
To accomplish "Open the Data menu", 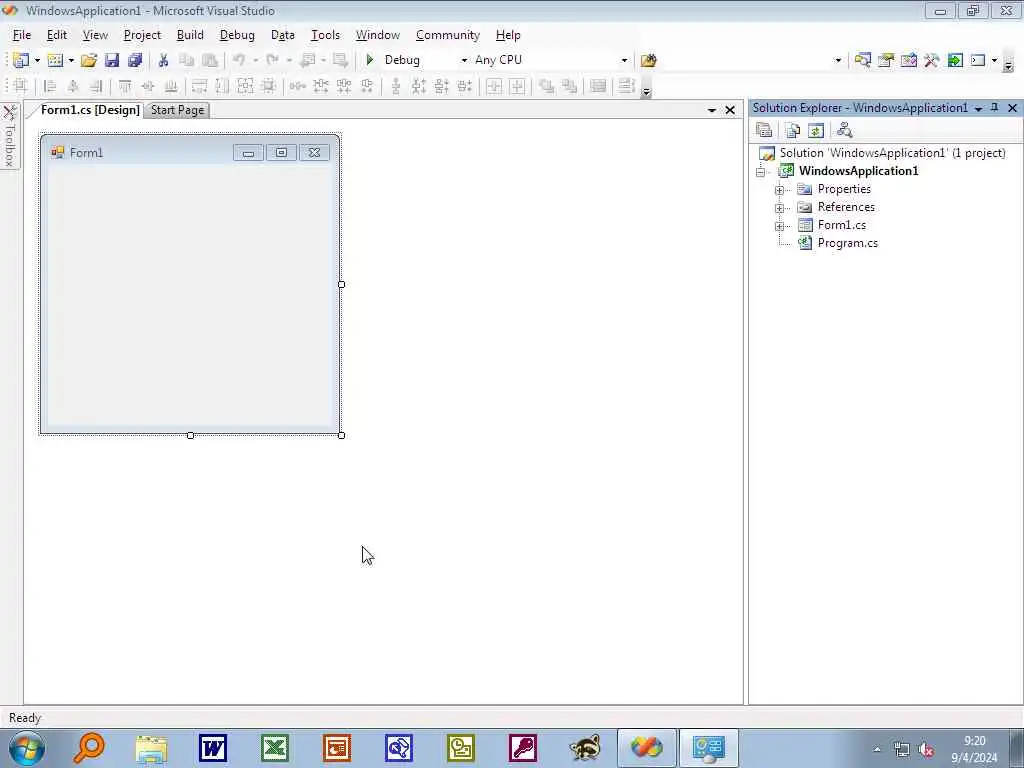I will pyautogui.click(x=283, y=35).
